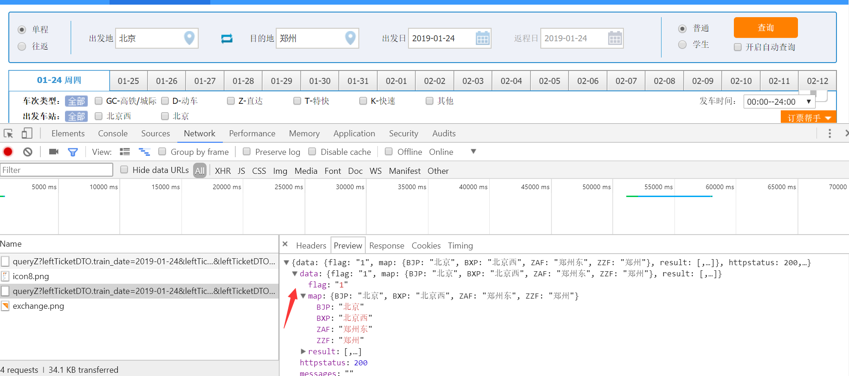Open the Response tab
Screen dimensions: 849x376
click(387, 245)
